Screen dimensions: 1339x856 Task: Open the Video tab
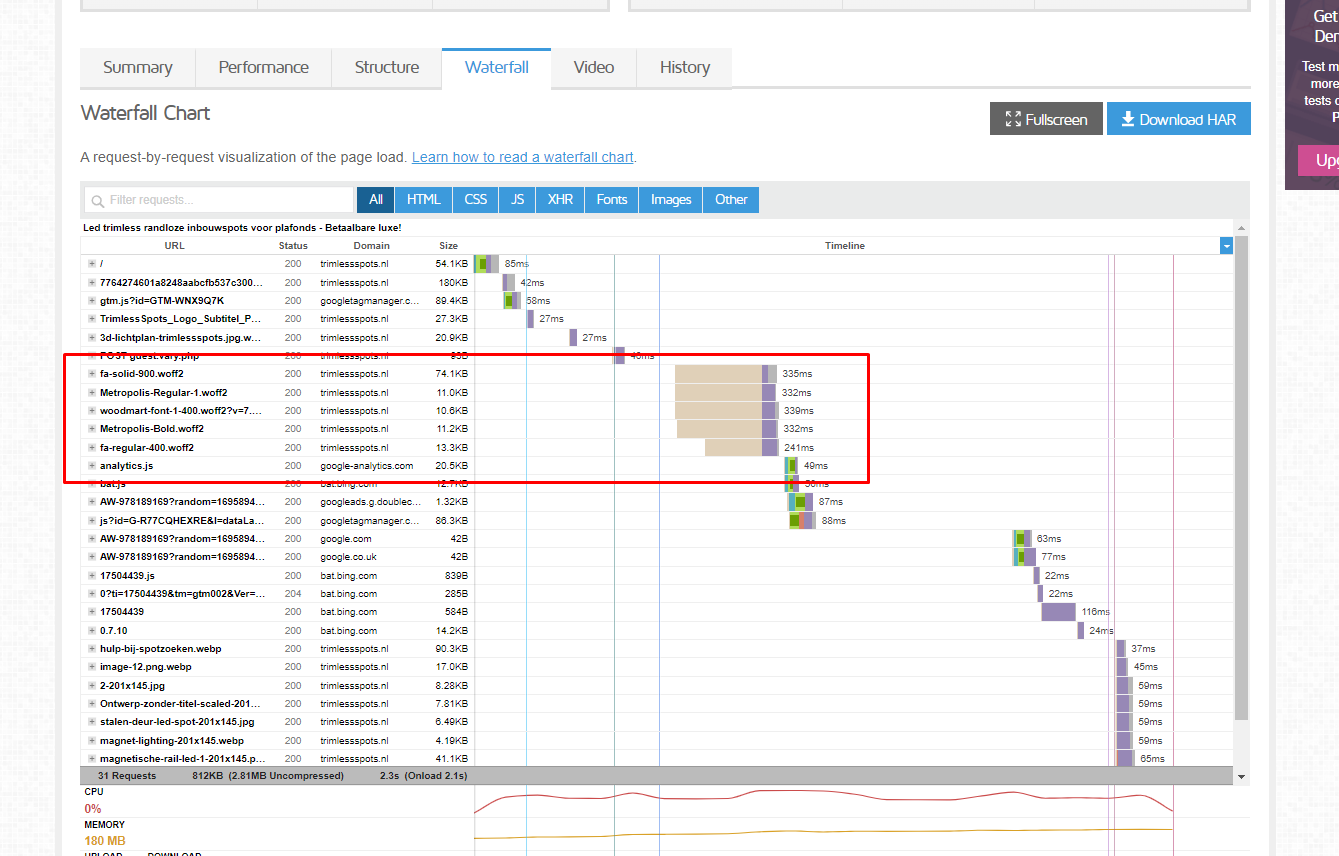(x=594, y=68)
